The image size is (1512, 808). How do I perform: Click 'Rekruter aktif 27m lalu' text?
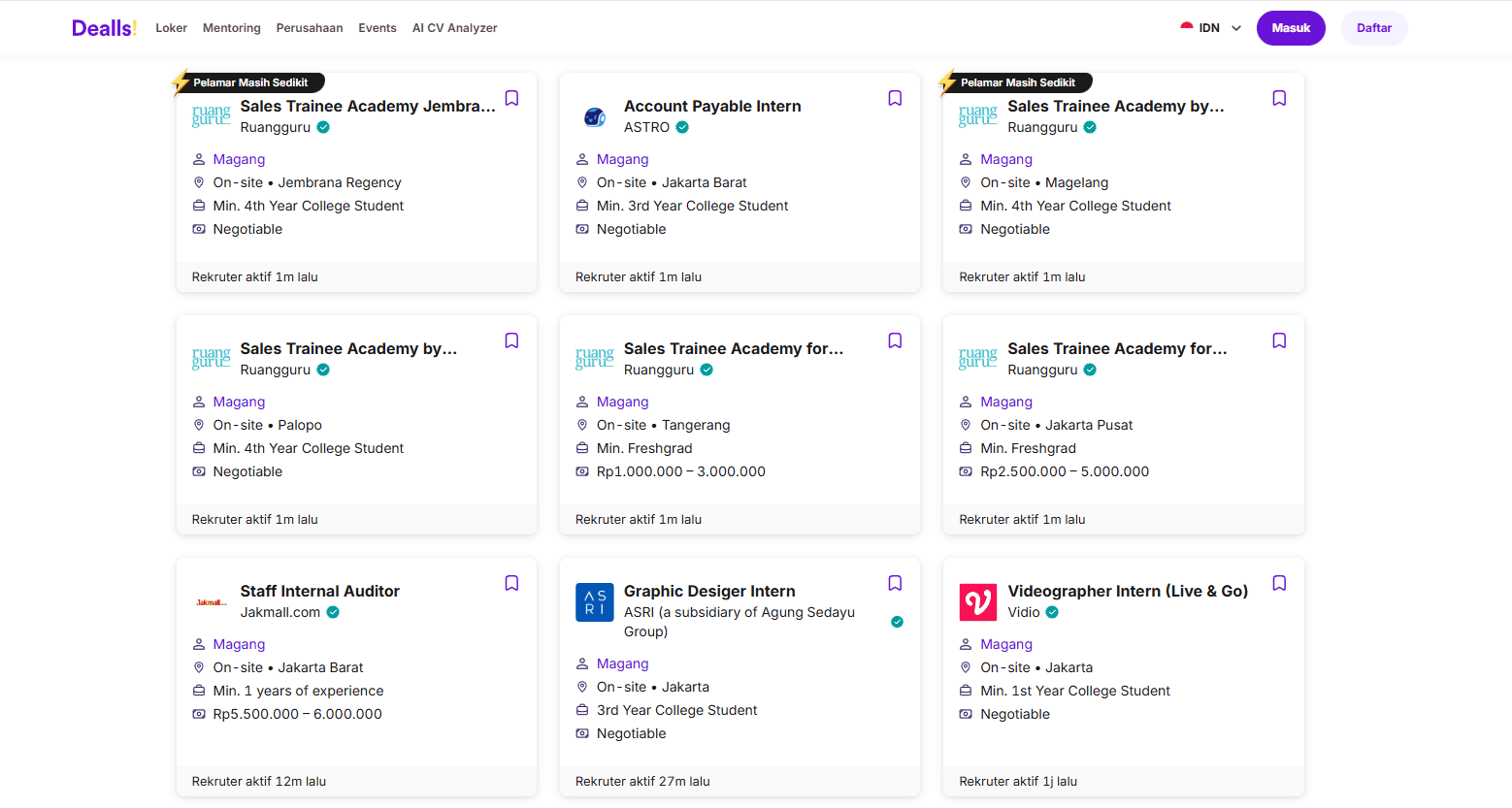pos(642,781)
